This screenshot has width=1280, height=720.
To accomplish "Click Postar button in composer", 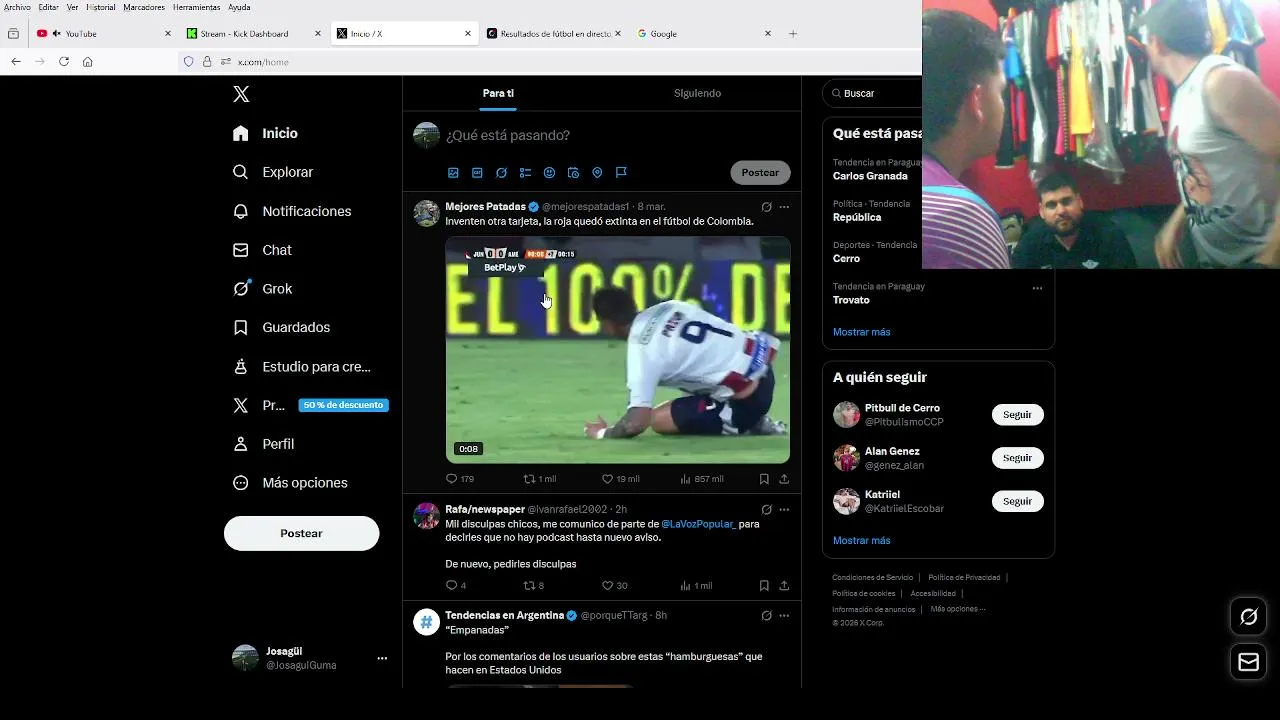I will pyautogui.click(x=760, y=173).
